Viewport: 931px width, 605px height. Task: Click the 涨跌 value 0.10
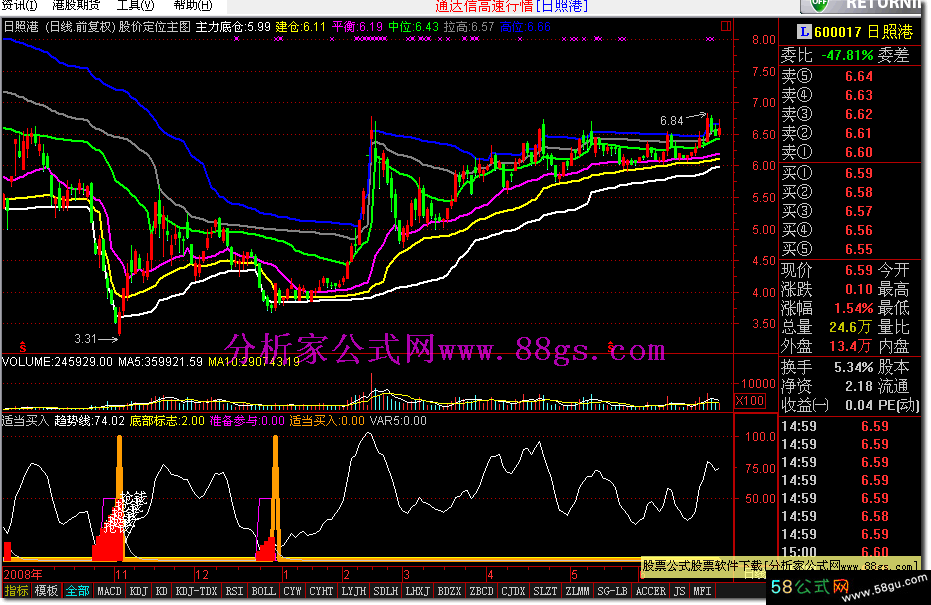859,290
